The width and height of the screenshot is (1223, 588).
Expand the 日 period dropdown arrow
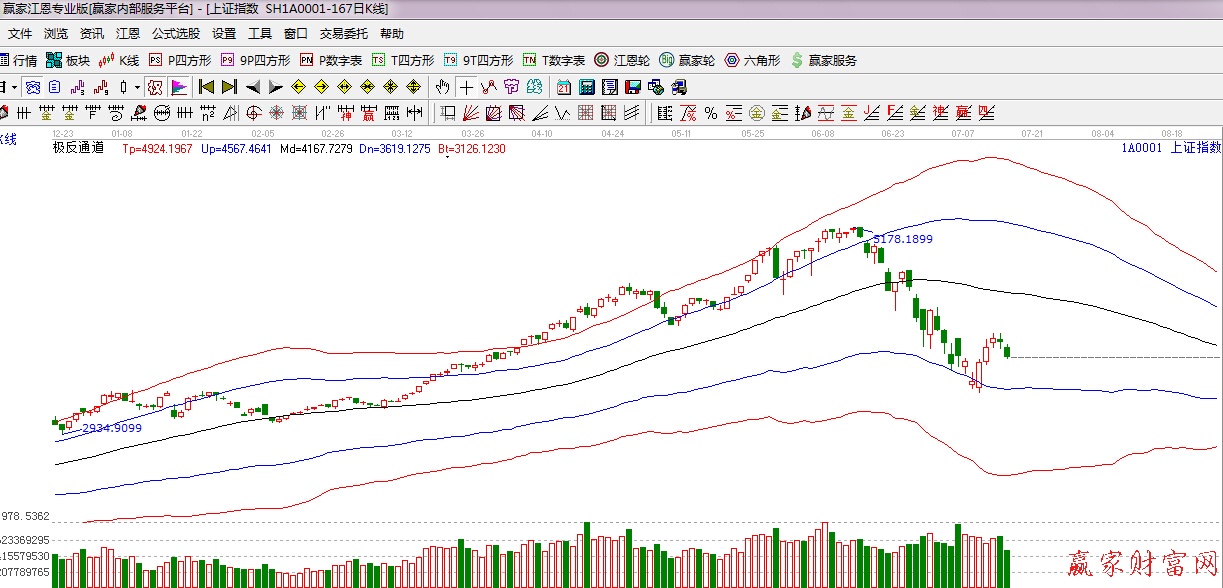[x=14, y=86]
